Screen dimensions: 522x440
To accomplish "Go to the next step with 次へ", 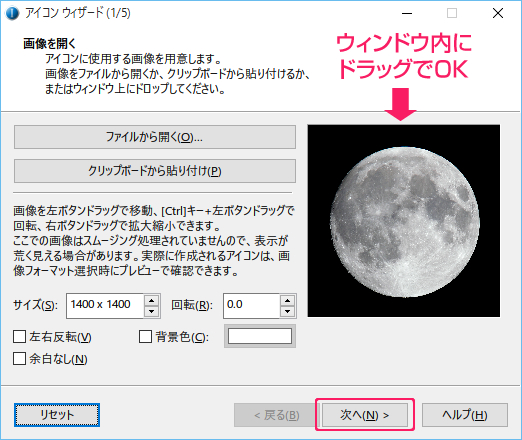I will [x=365, y=415].
